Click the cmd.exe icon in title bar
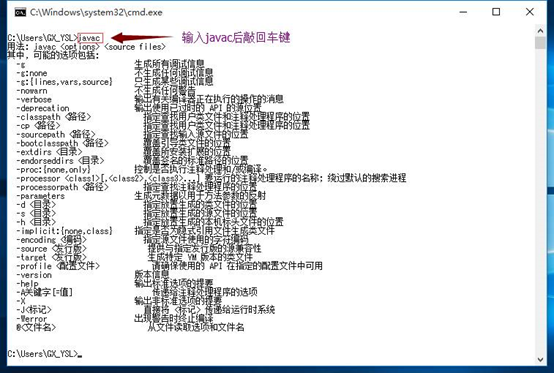The image size is (554, 373). 20,12
